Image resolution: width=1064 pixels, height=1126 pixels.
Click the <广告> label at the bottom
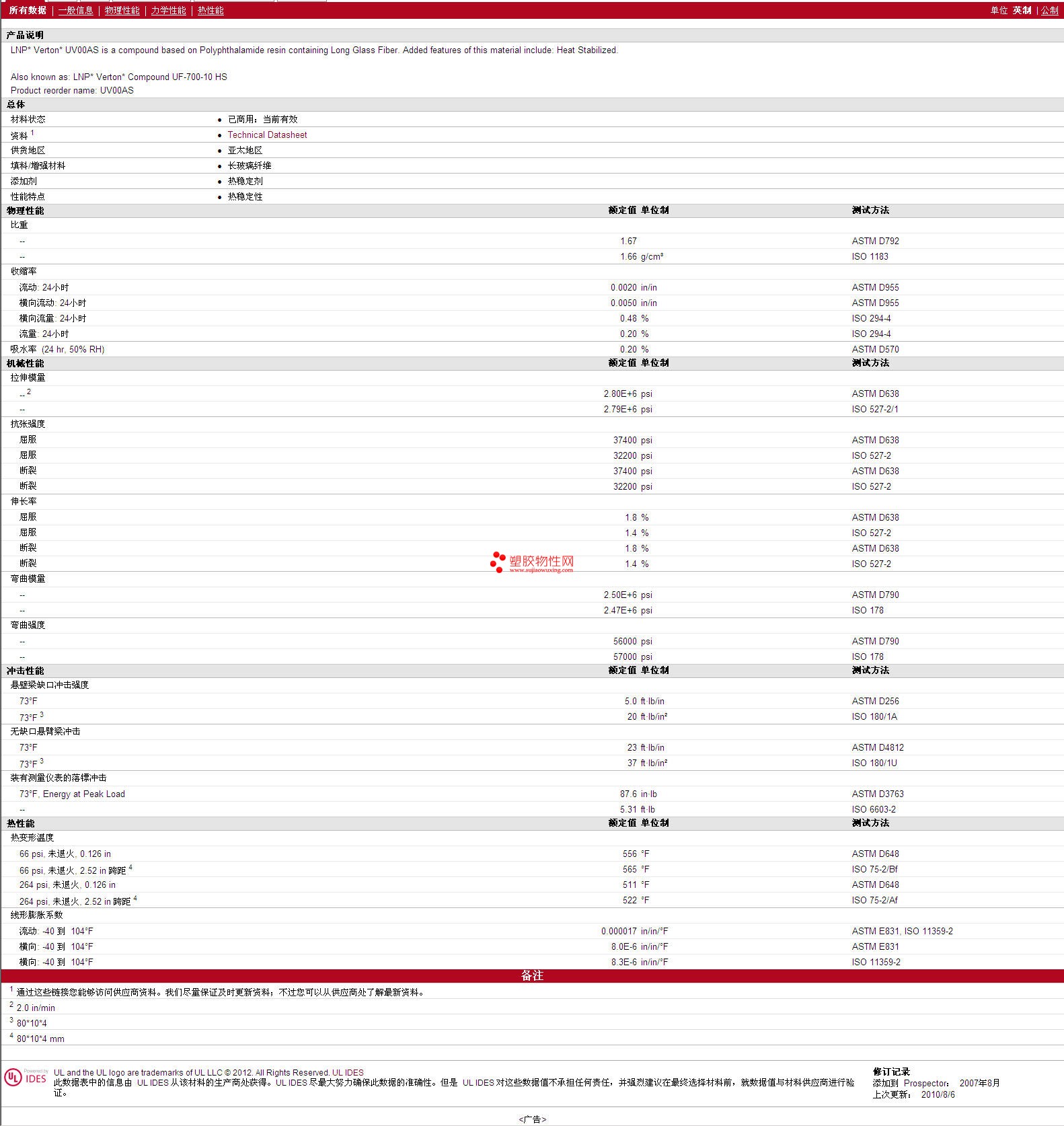[532, 1119]
